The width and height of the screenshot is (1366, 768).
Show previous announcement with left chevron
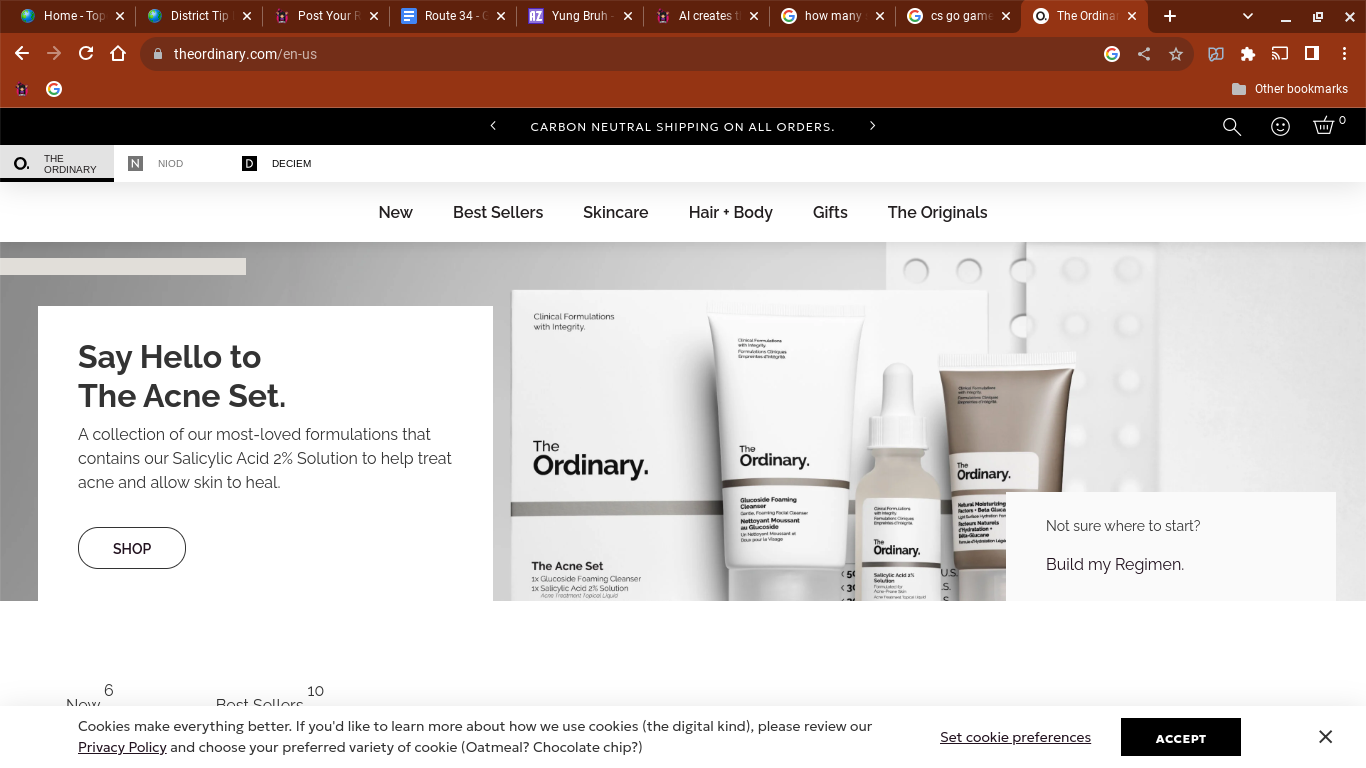[493, 126]
